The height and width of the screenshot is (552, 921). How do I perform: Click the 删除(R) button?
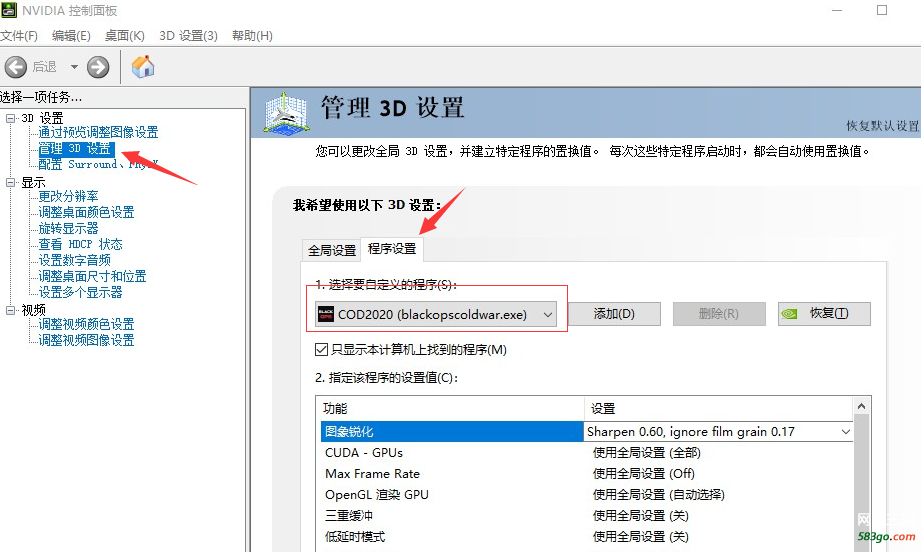click(x=719, y=314)
